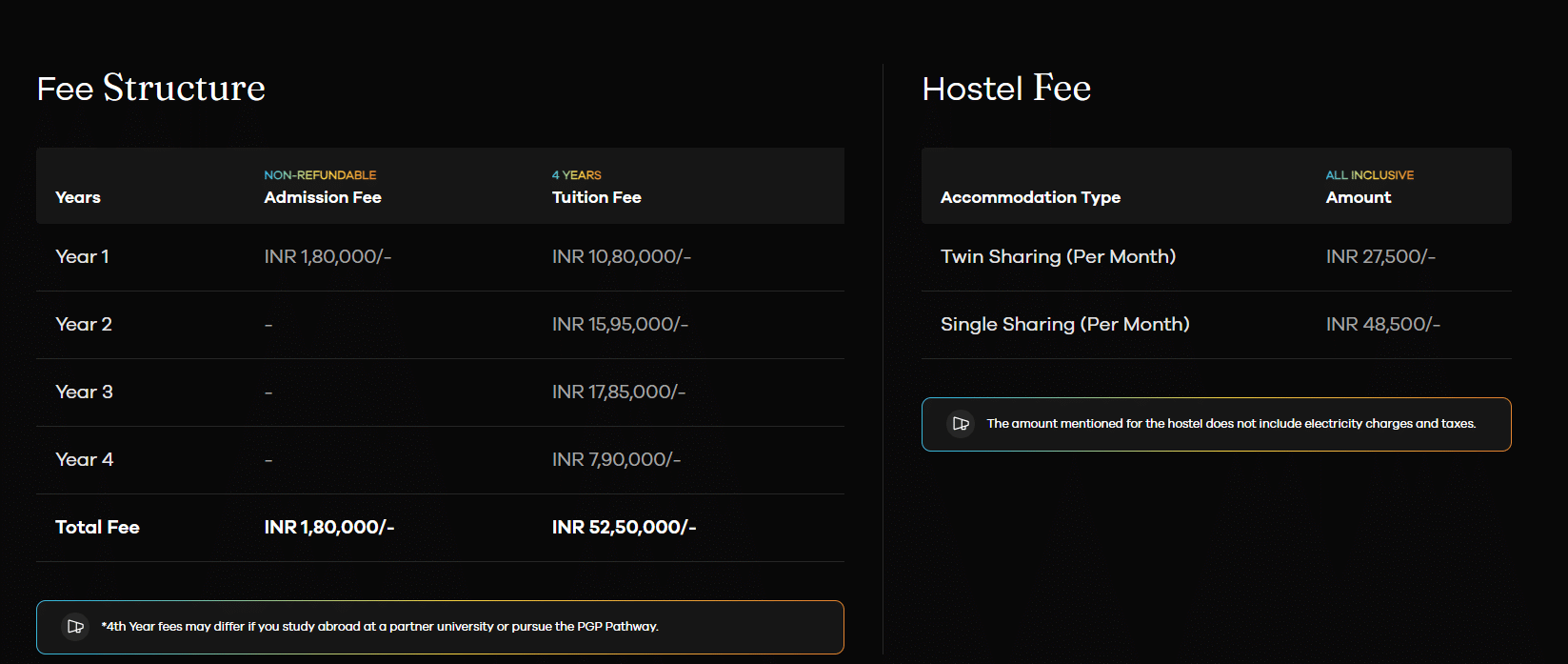The image size is (1568, 664).
Task: Click the megaphone icon in hostel note
Action: coord(961,424)
